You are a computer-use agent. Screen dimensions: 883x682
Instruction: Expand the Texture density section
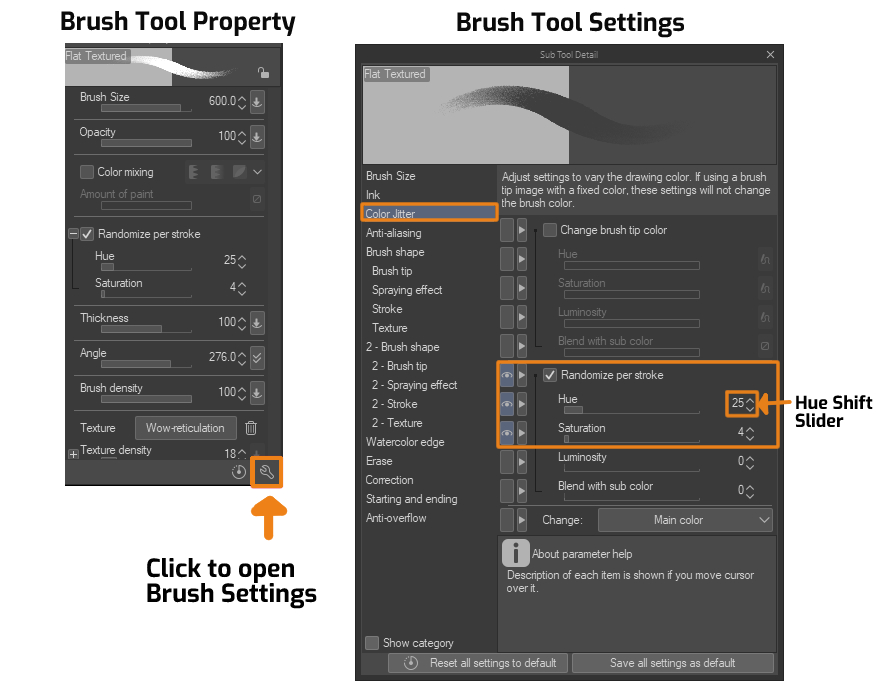coord(73,454)
